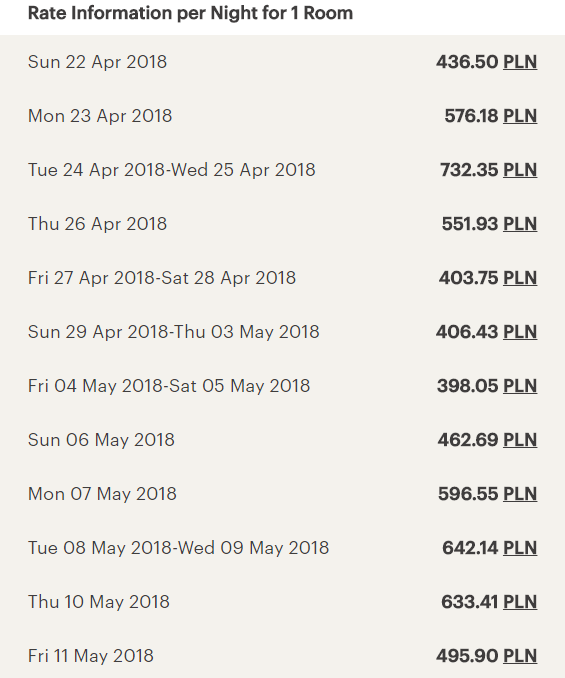Open the PLN link beside 596.55
The height and width of the screenshot is (678, 565).
point(520,494)
